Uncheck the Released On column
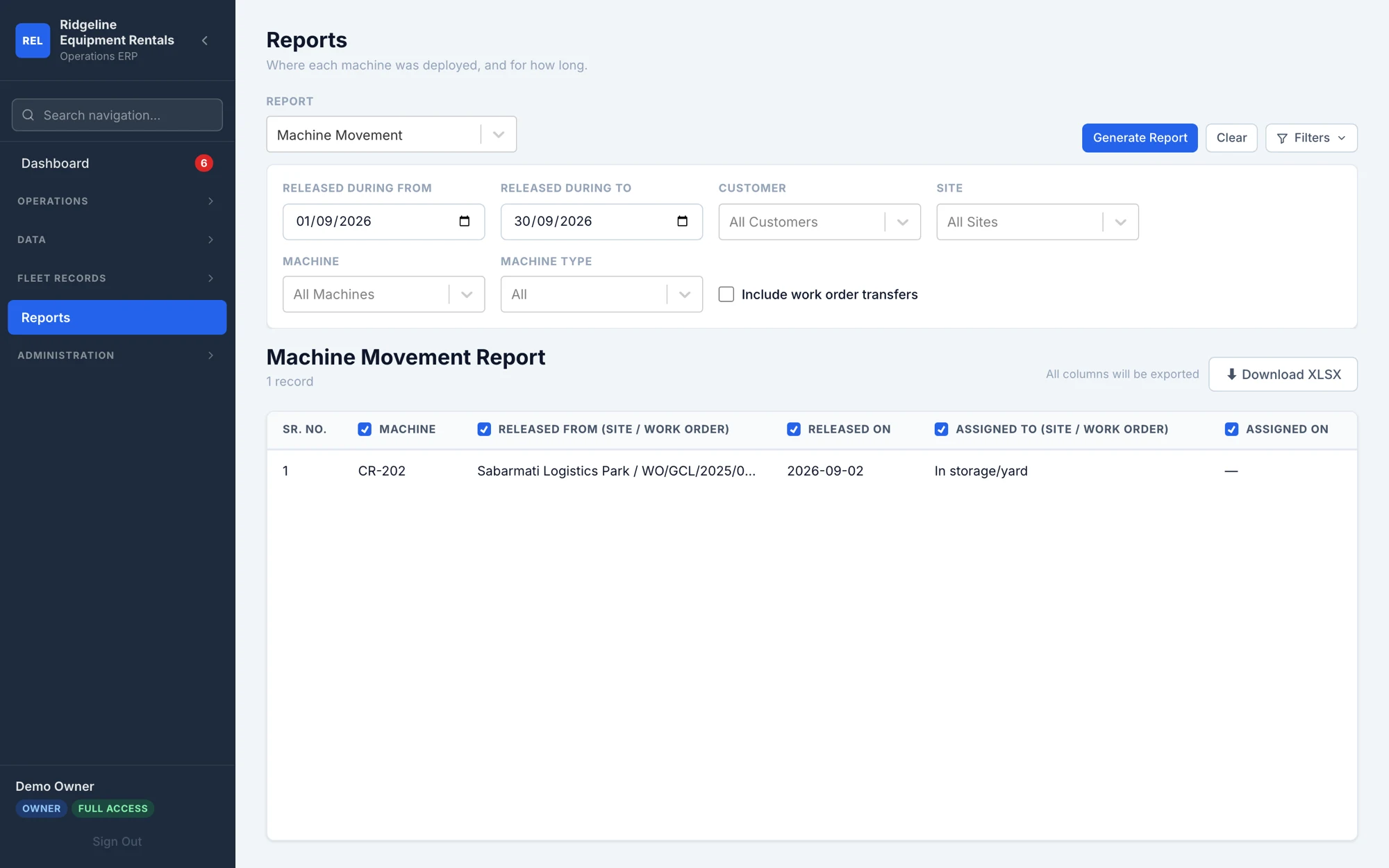1389x868 pixels. 794,429
